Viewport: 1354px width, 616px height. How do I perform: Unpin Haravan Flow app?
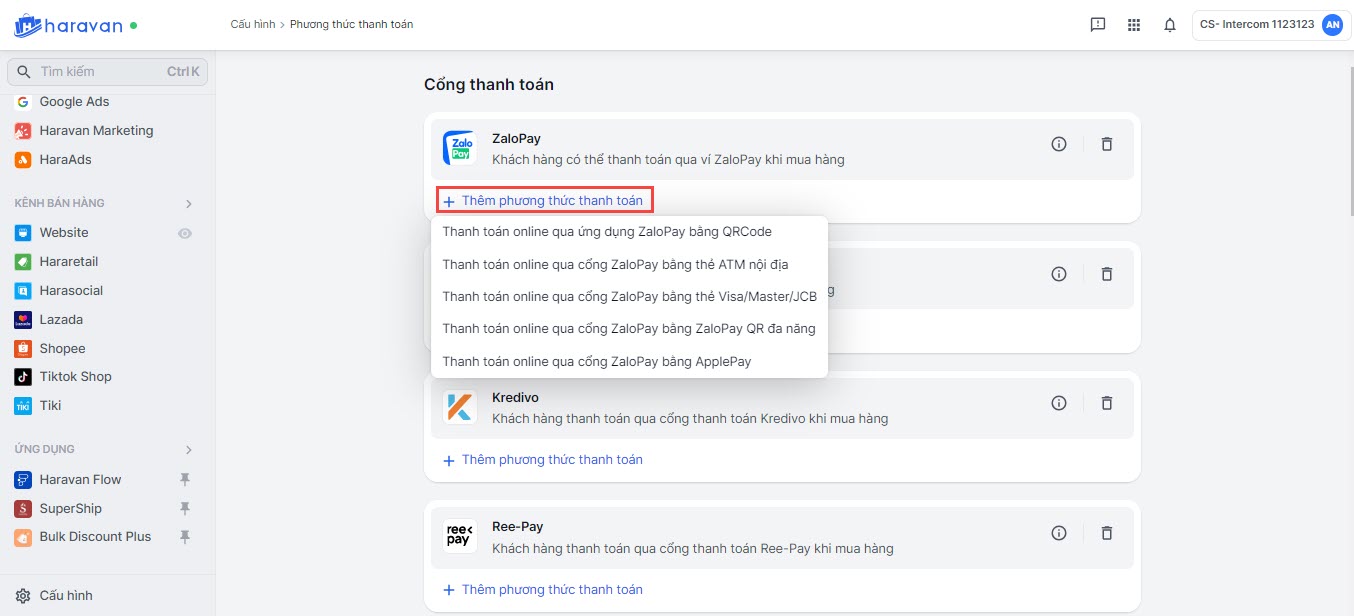click(x=184, y=480)
